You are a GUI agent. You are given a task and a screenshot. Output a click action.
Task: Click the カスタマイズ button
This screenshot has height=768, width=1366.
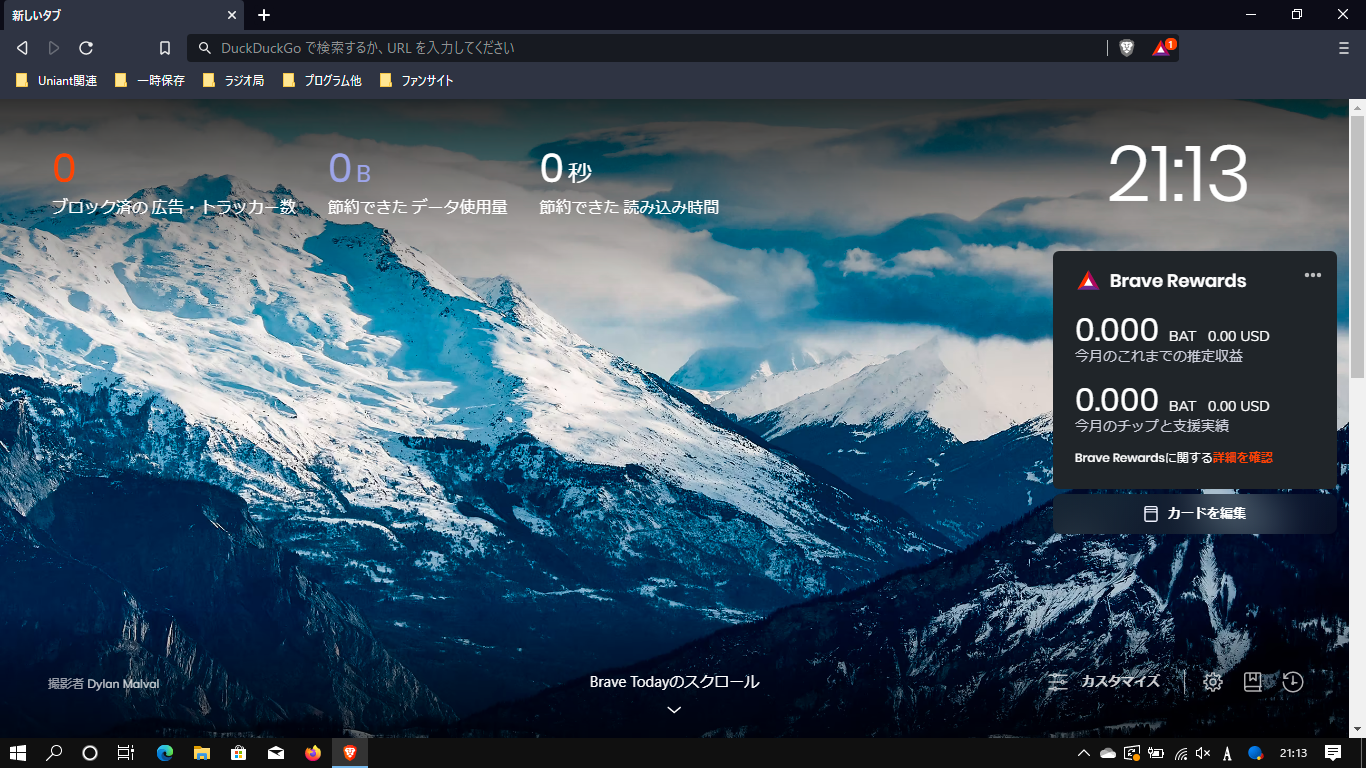point(1106,682)
